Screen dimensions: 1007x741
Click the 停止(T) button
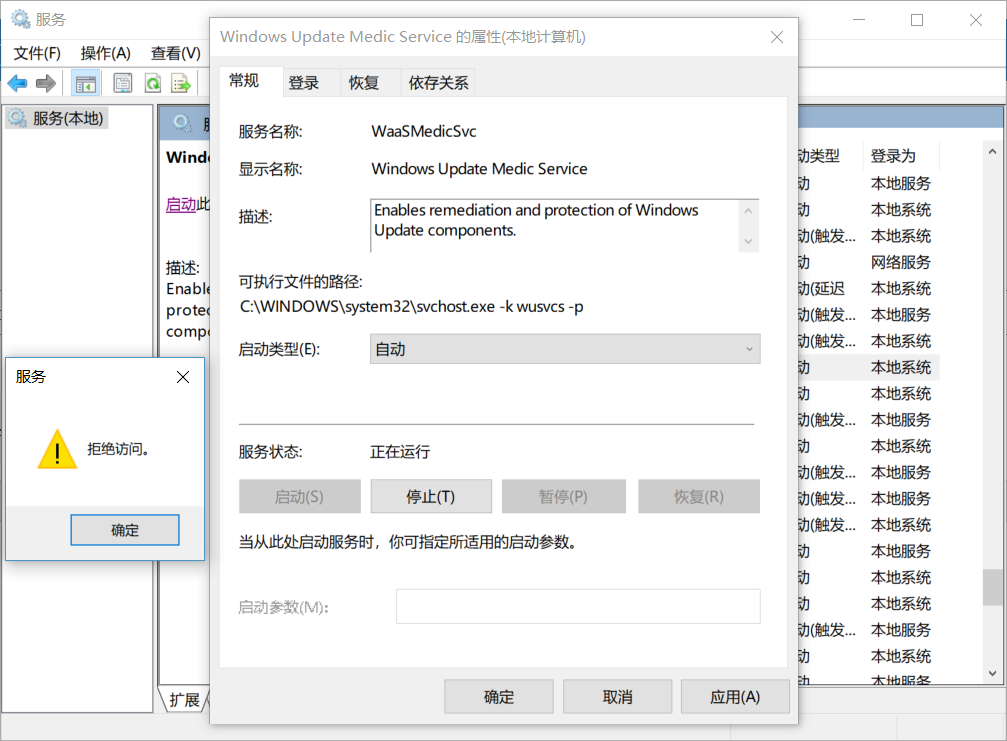(x=431, y=496)
